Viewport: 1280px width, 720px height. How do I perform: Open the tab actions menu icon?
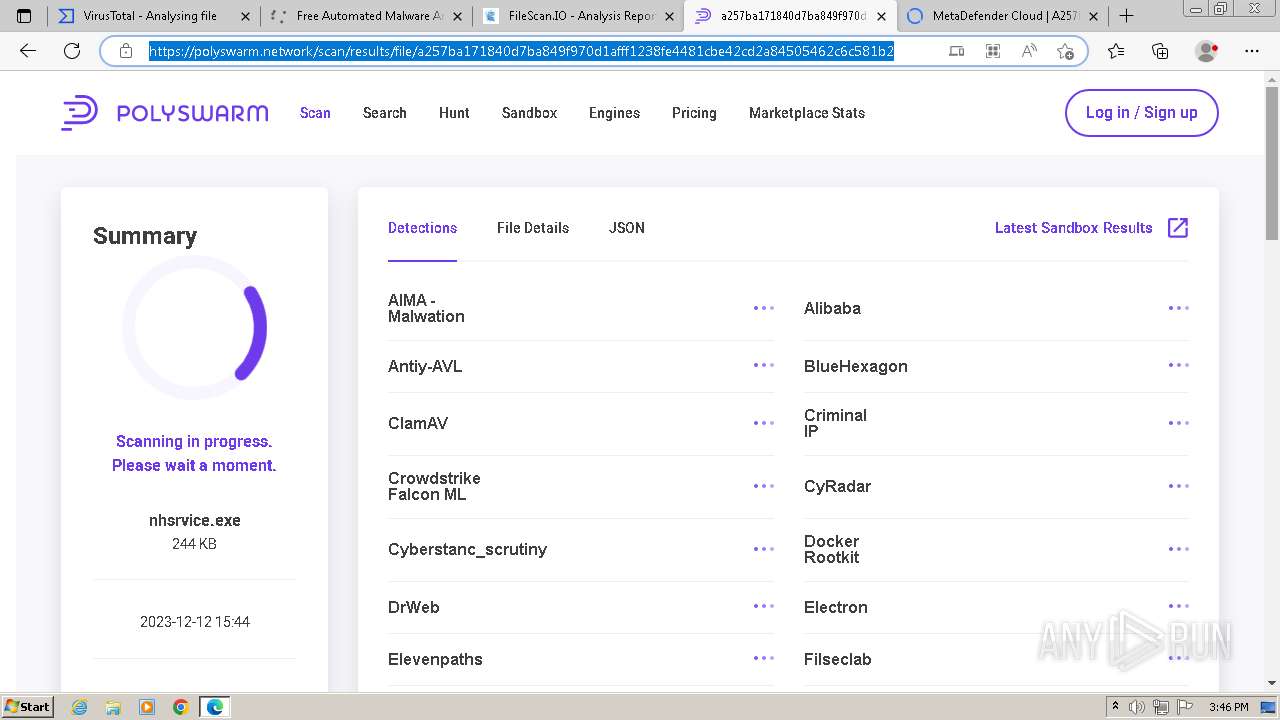coord(24,16)
